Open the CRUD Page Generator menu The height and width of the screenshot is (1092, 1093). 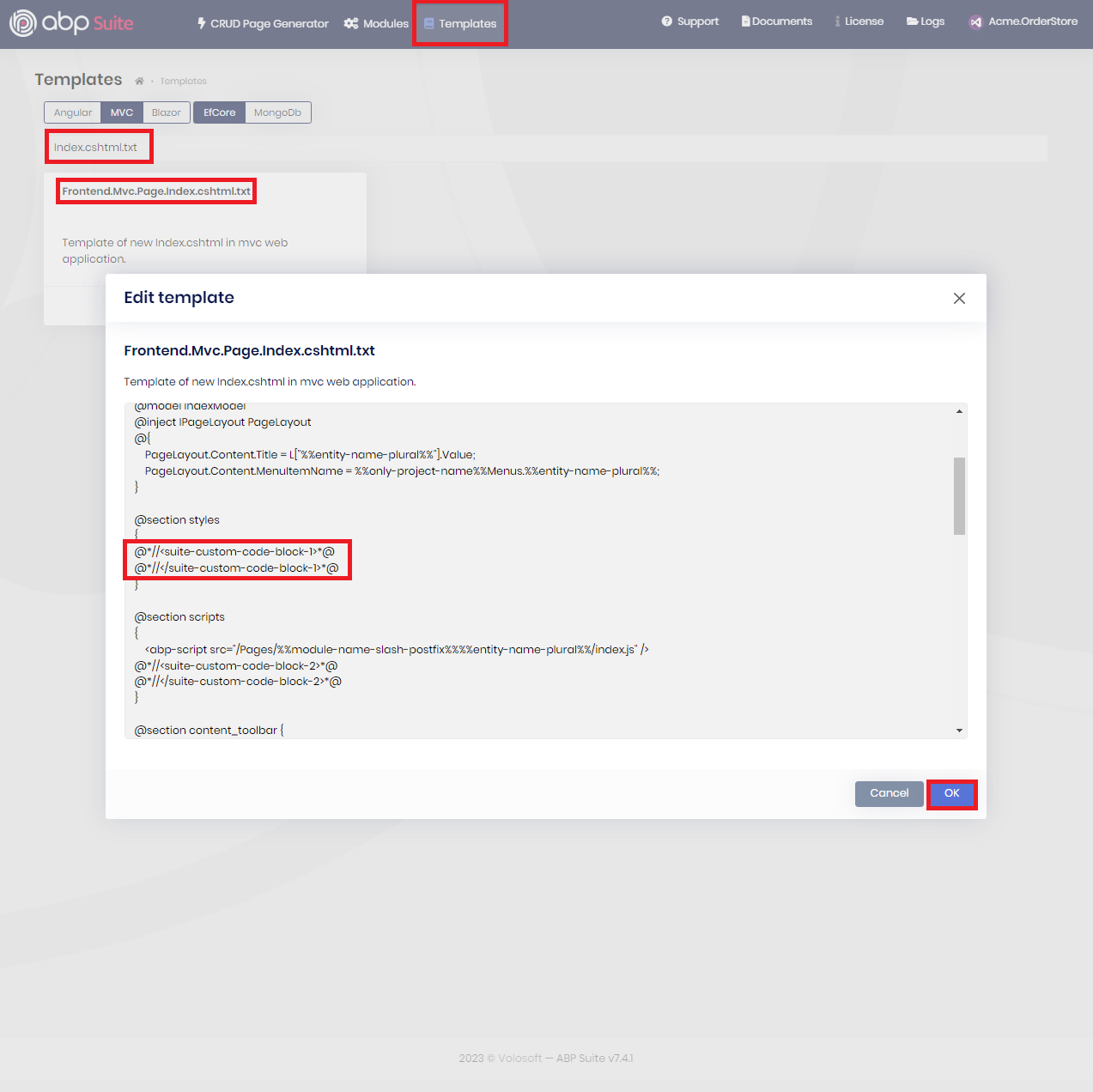click(263, 24)
